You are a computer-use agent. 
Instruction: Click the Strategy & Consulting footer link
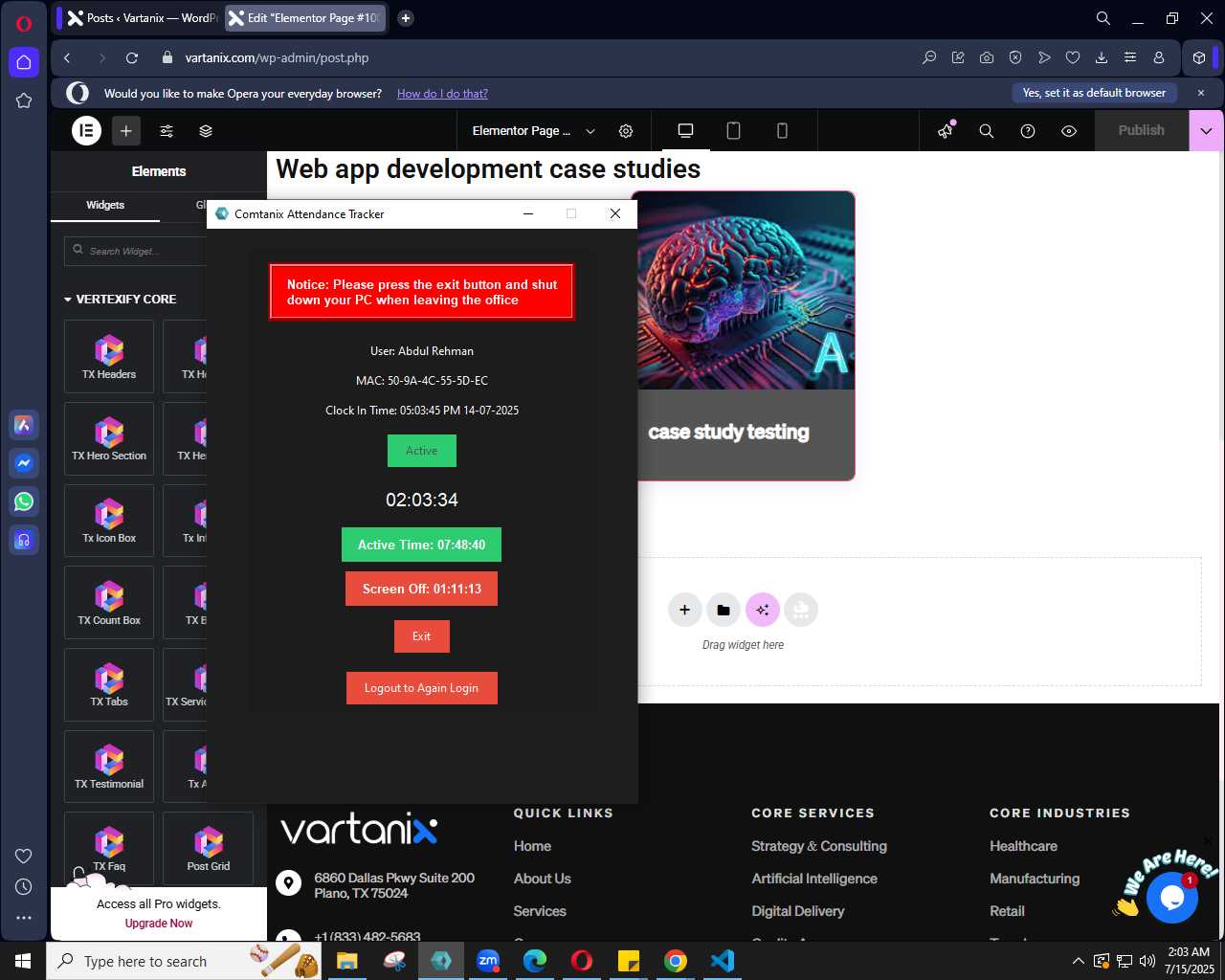click(x=819, y=846)
